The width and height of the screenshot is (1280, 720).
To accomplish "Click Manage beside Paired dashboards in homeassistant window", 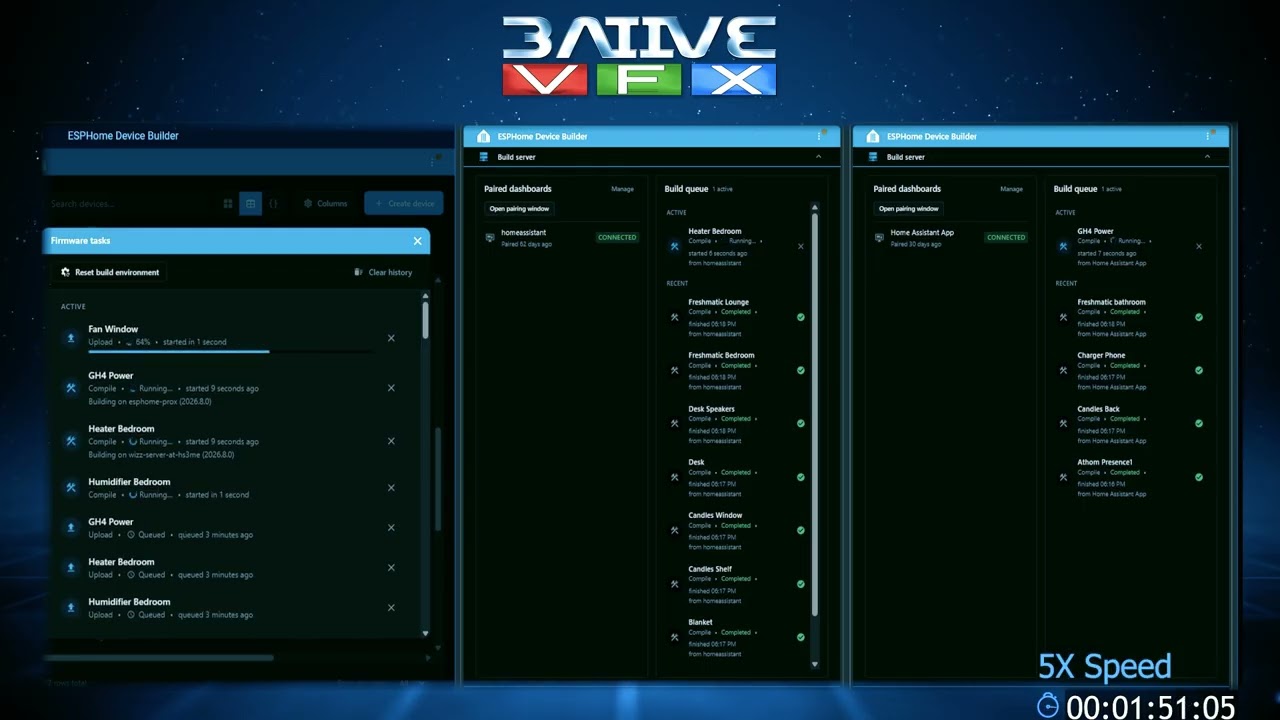I will (x=622, y=189).
